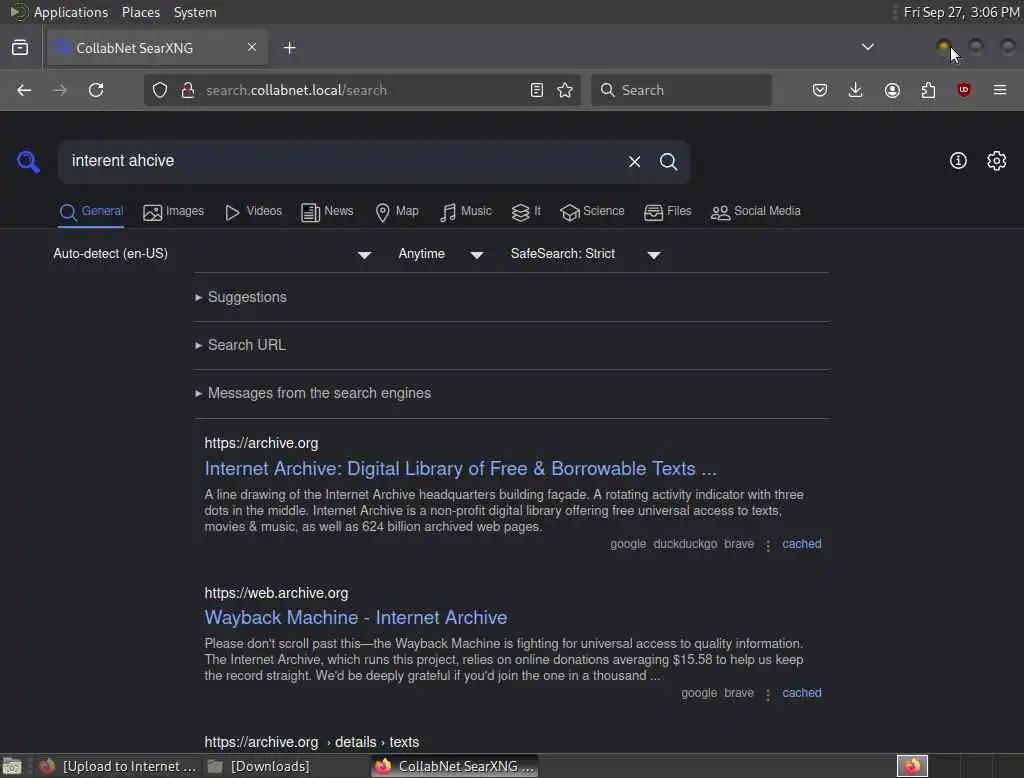Viewport: 1024px width, 778px height.
Task: Expand the Suggestions section
Action: click(241, 297)
